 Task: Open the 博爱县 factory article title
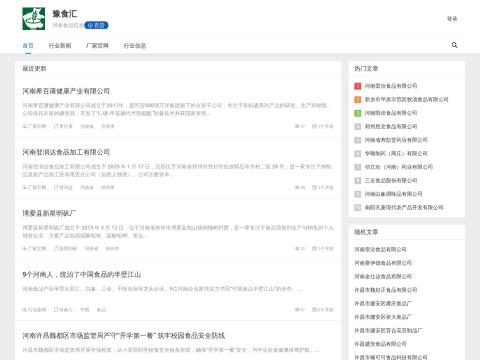(x=49, y=213)
